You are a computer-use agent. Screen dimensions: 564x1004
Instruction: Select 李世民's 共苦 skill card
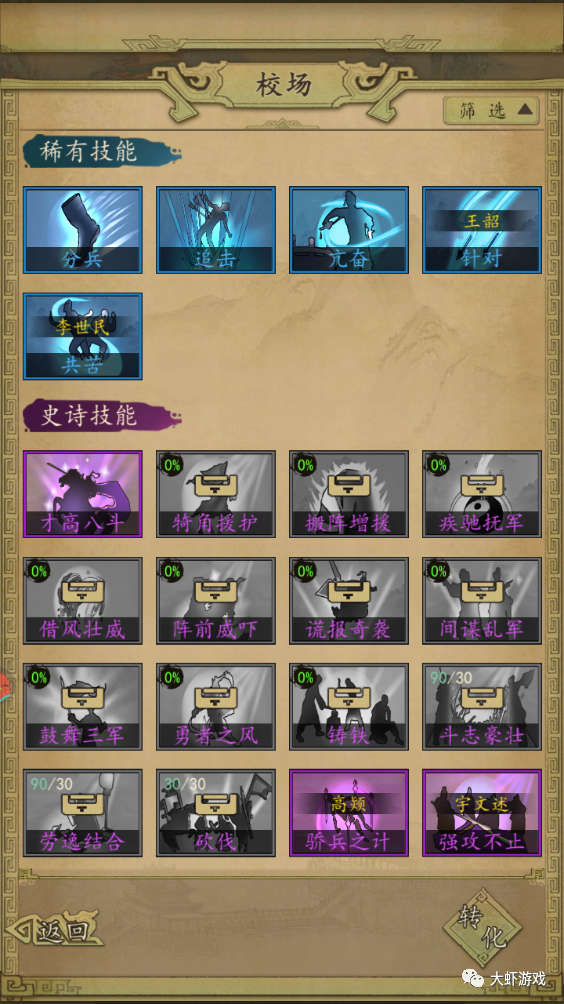83,336
